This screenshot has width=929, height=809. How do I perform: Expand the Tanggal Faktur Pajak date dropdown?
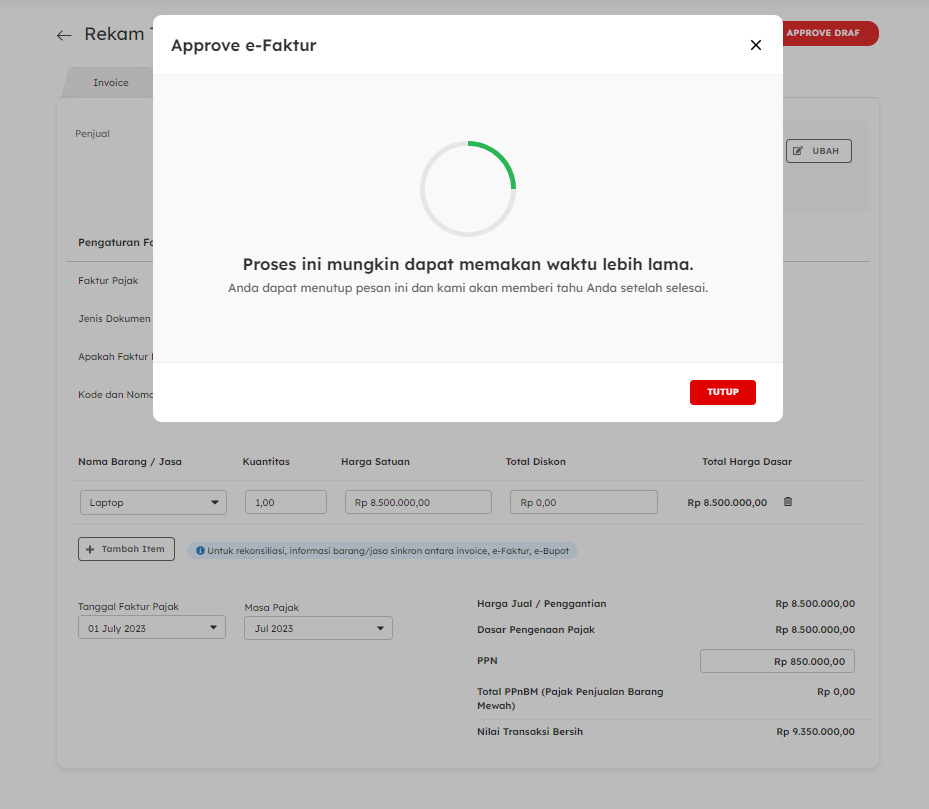click(x=152, y=628)
